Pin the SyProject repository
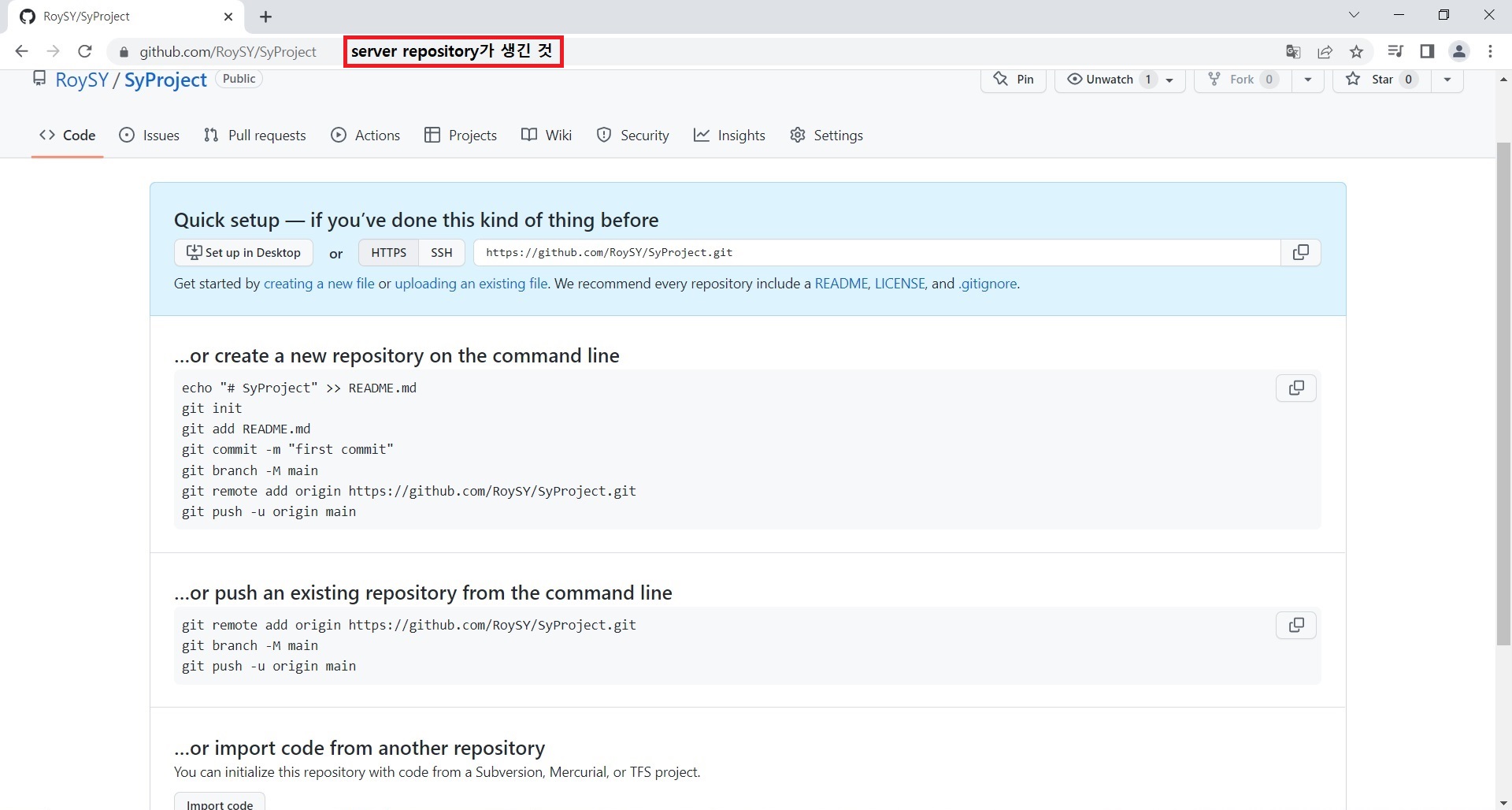 coord(1014,80)
